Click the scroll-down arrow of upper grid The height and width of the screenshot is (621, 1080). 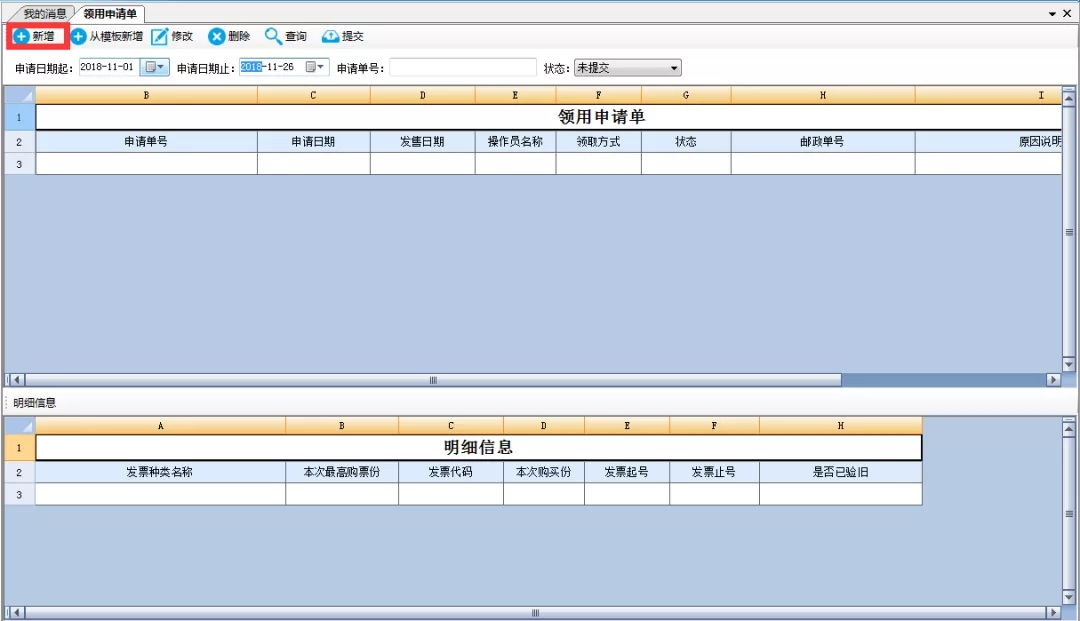(x=1068, y=365)
